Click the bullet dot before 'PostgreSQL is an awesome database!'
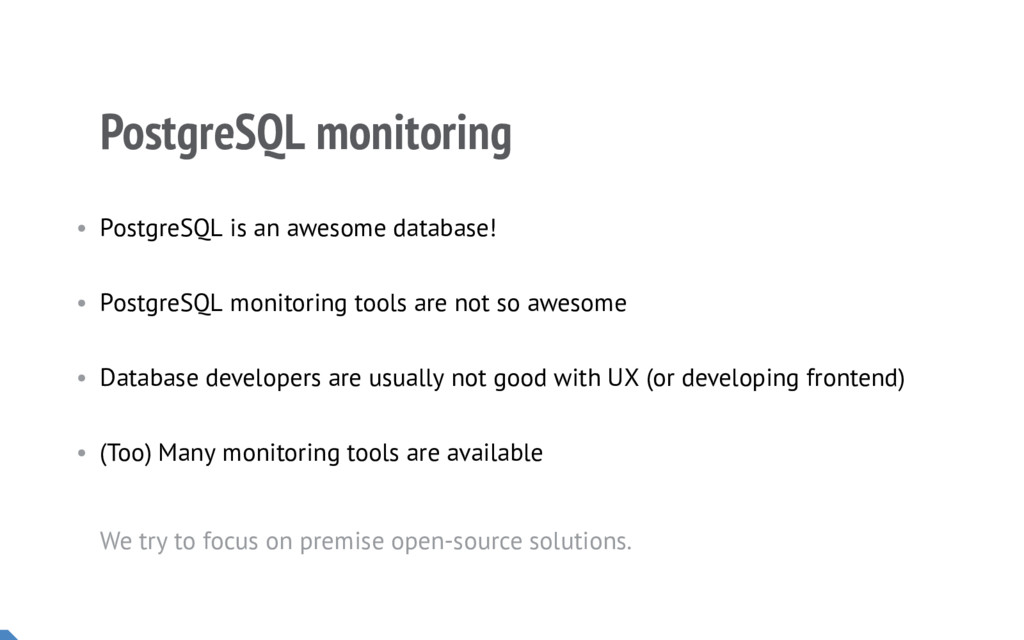 [81, 229]
